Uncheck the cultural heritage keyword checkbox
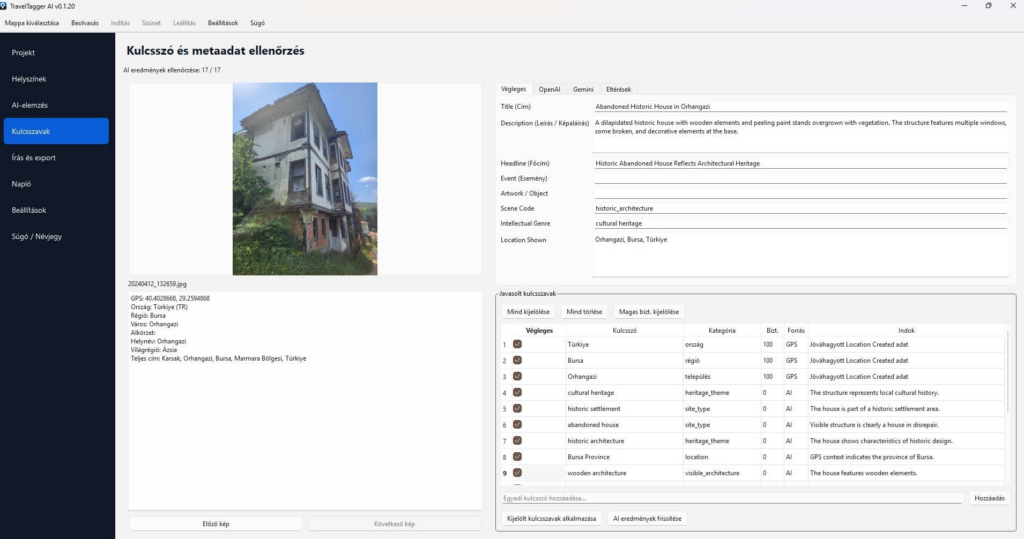 [x=517, y=393]
